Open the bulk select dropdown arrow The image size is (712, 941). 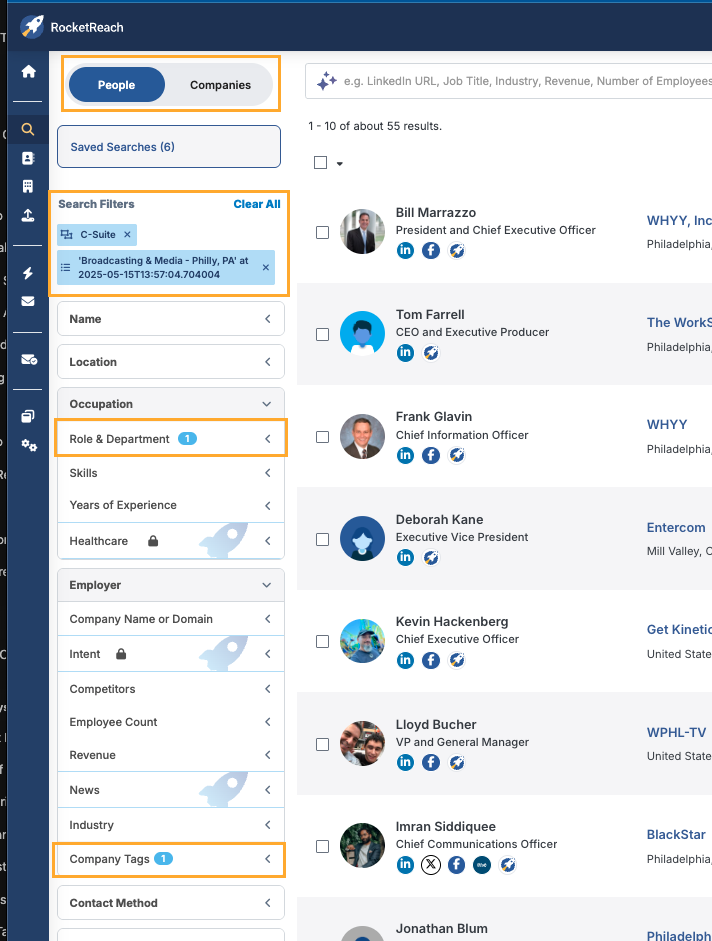(x=340, y=163)
